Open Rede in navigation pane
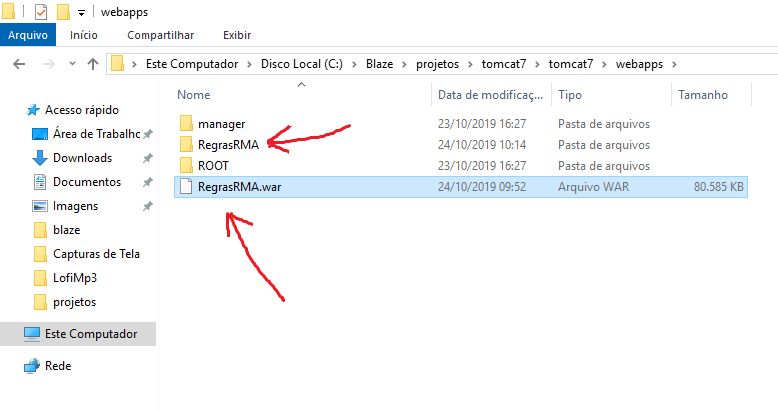This screenshot has width=778, height=410. point(58,366)
